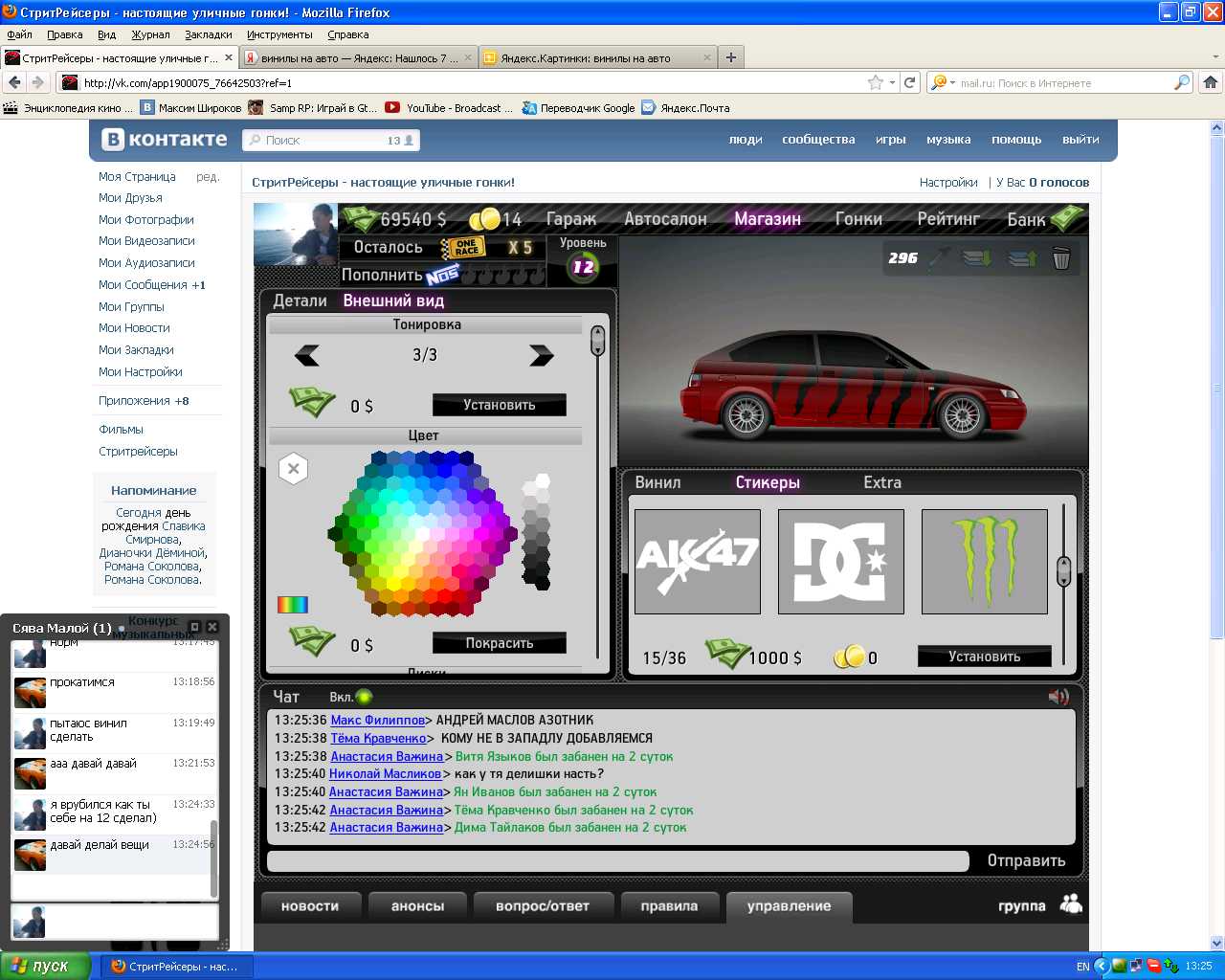The width and height of the screenshot is (1225, 980).
Task: Open the Windows пуск start button
Action: (45, 966)
